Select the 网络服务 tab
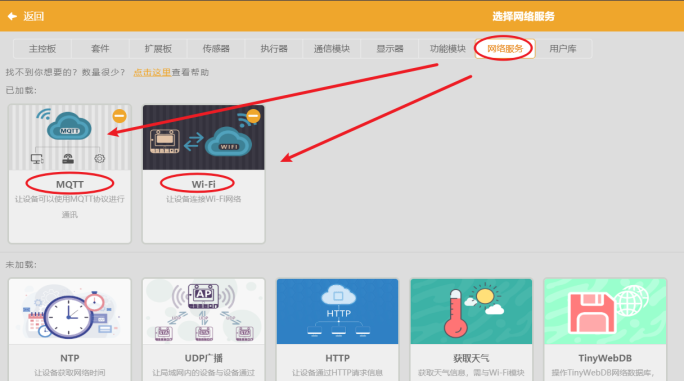The width and height of the screenshot is (684, 381). click(x=505, y=49)
